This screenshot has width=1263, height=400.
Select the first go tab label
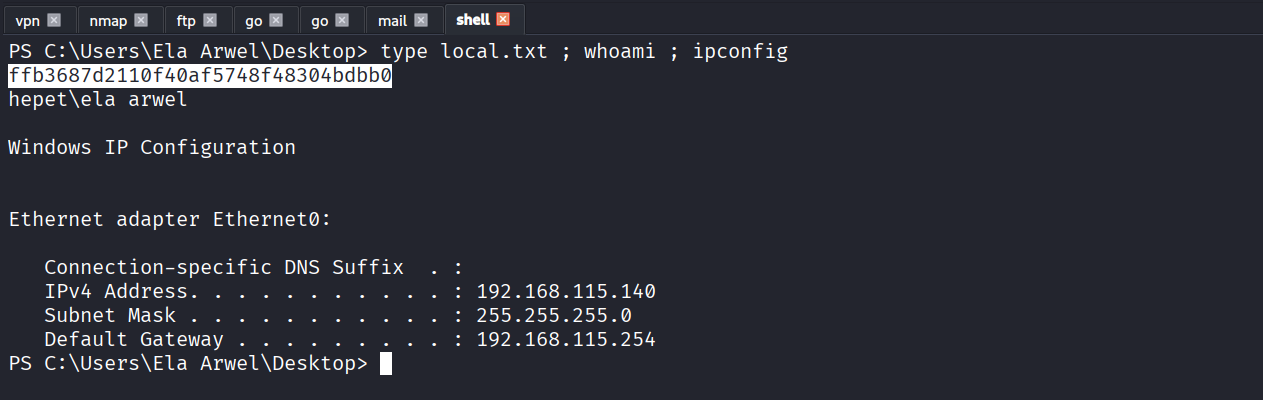(255, 20)
